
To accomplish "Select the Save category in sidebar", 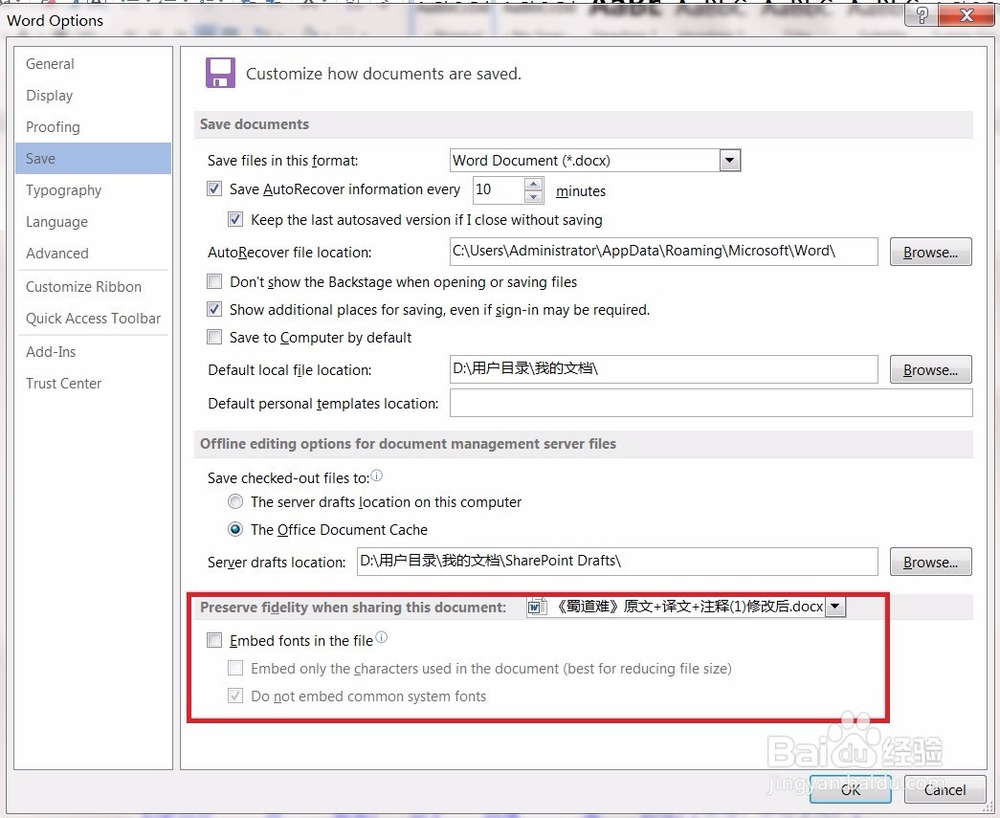I will (x=93, y=158).
